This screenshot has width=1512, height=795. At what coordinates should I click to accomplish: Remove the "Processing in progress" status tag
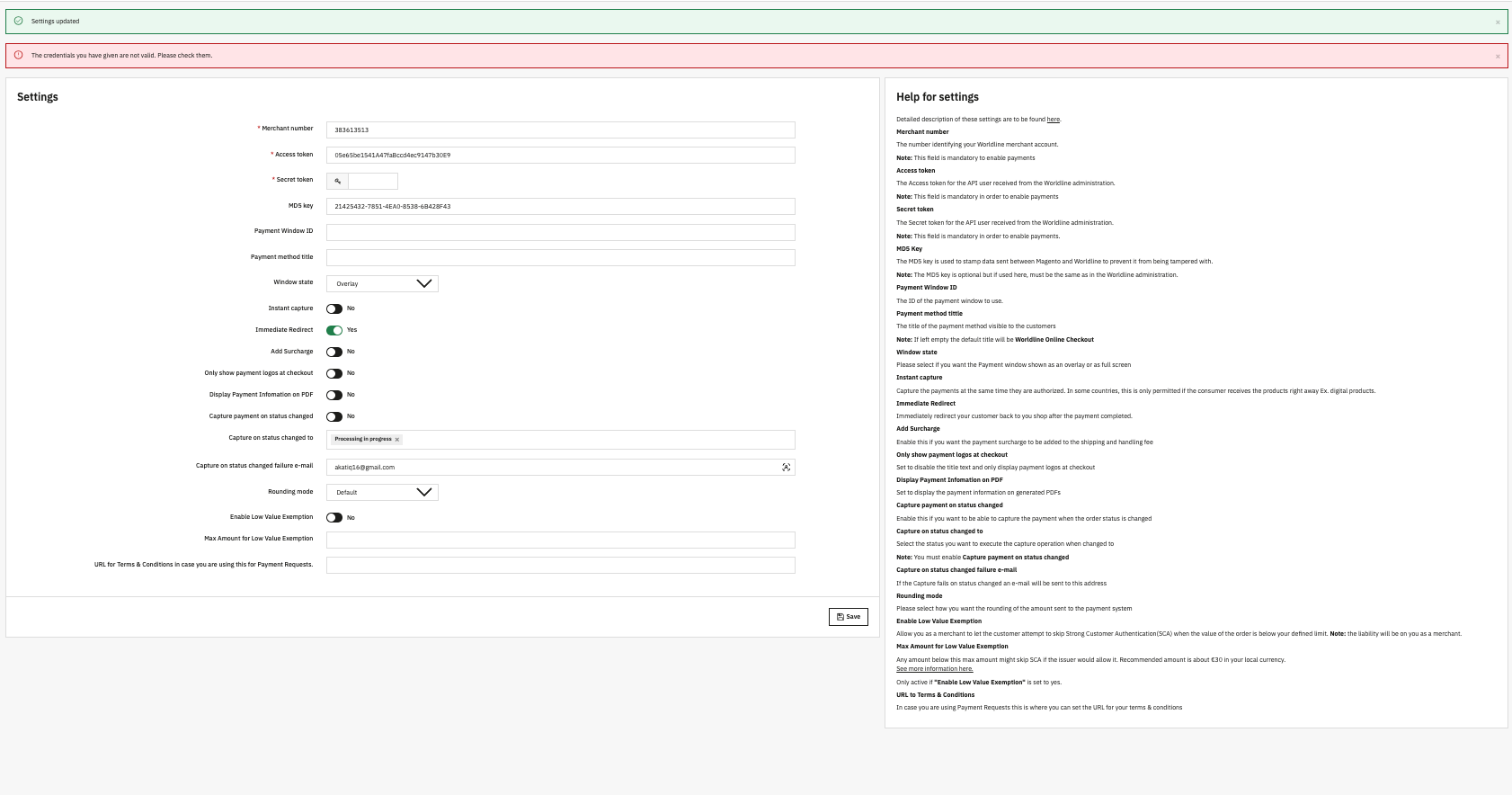pyautogui.click(x=396, y=440)
